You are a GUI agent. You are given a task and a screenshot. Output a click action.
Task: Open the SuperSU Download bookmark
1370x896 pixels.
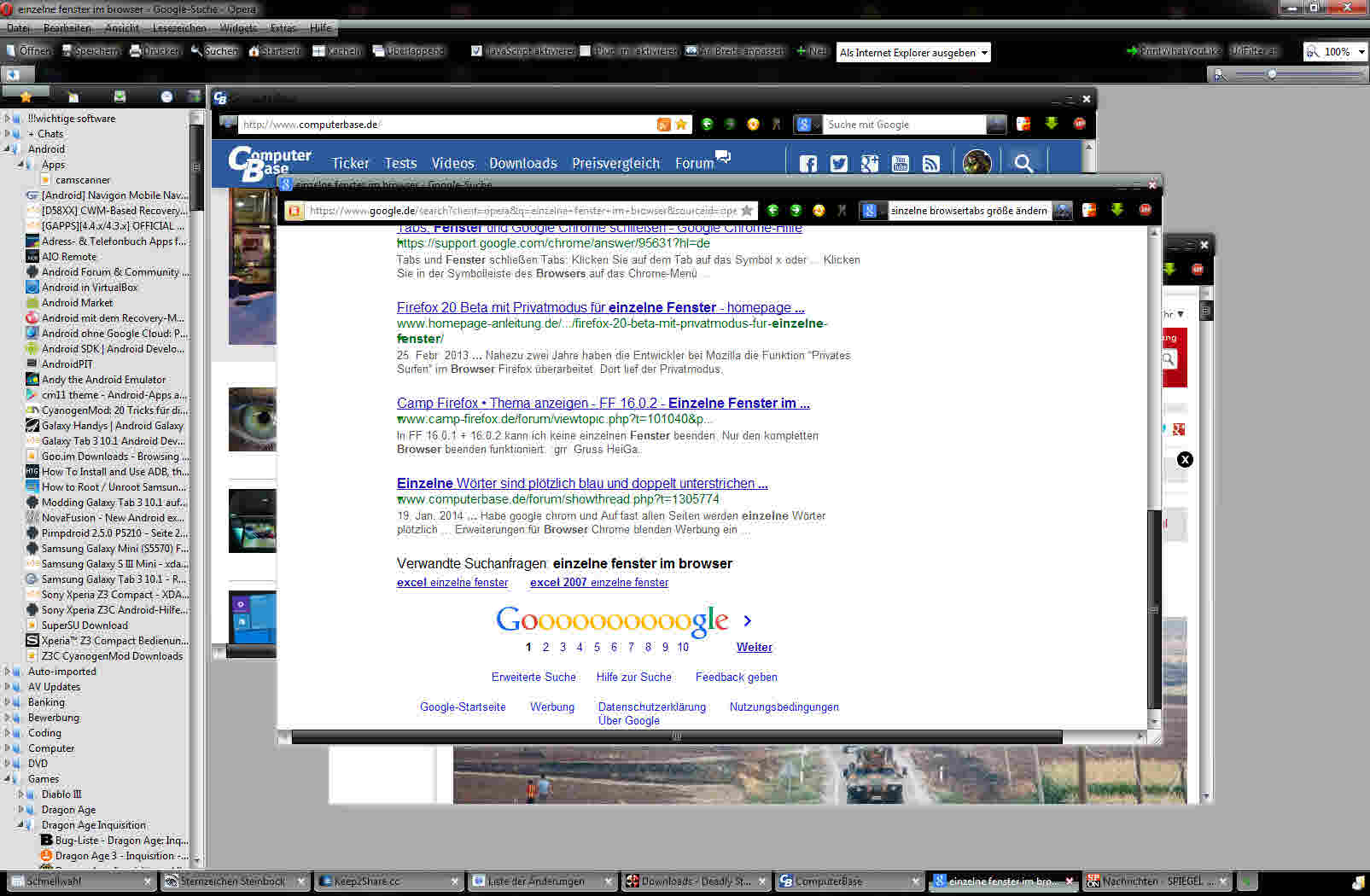point(85,625)
